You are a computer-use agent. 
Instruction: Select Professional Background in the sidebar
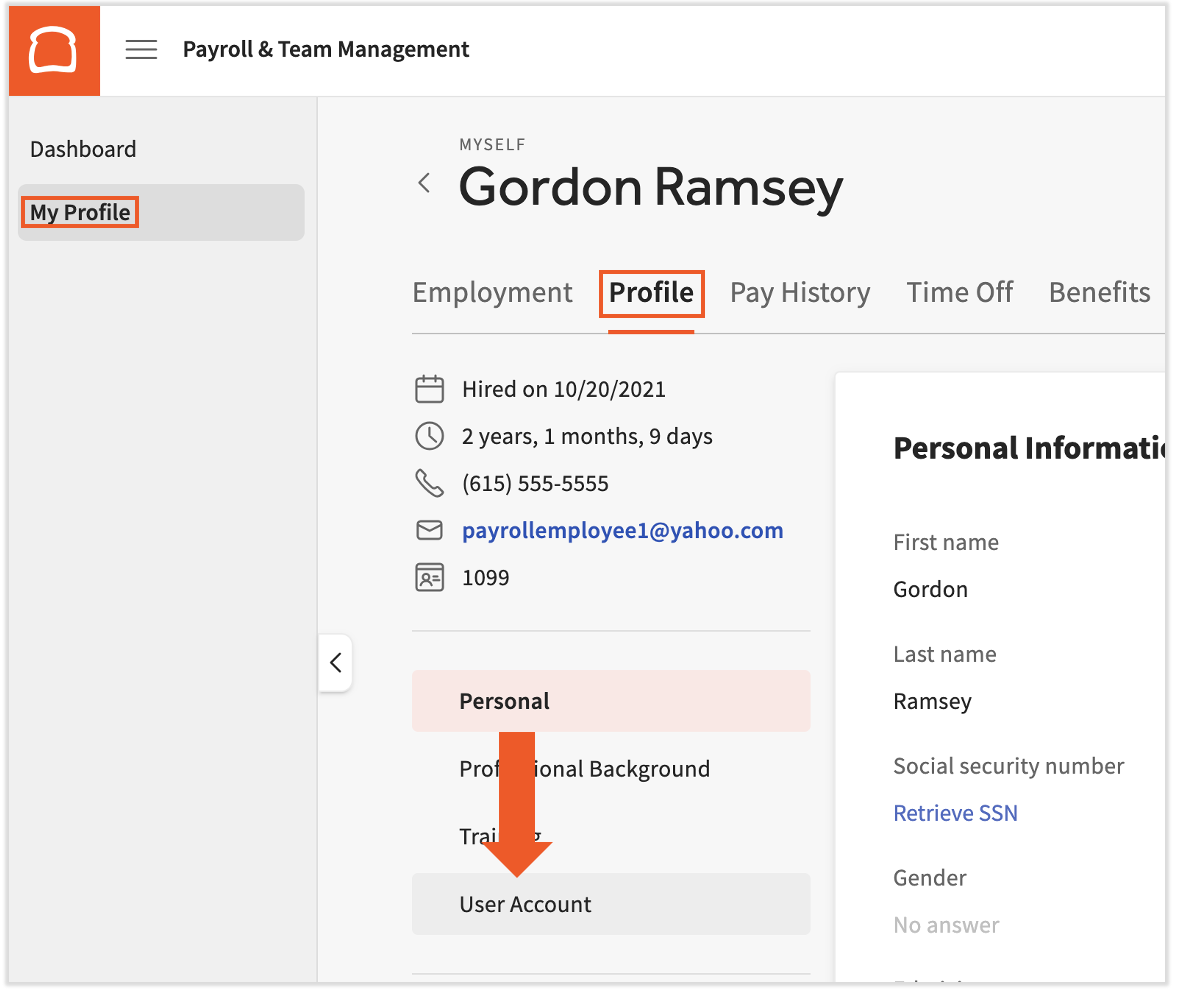coord(584,768)
